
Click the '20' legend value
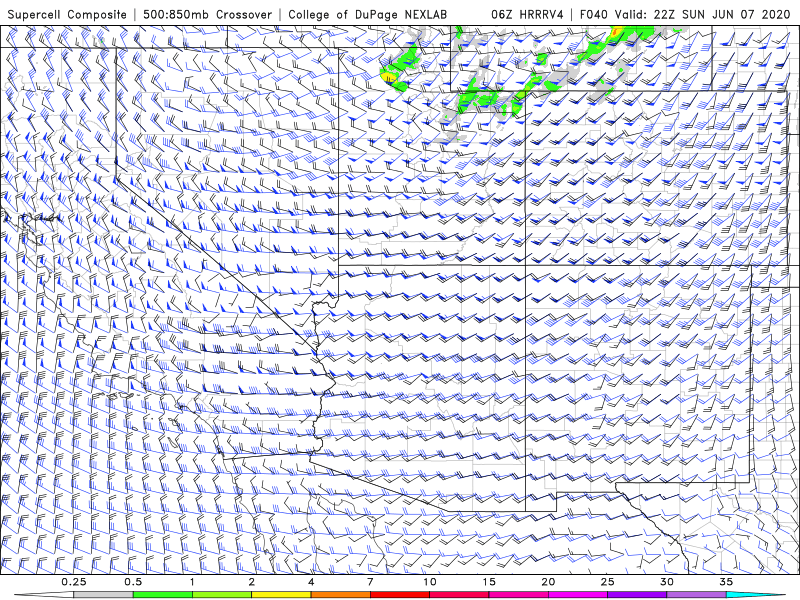click(x=548, y=582)
